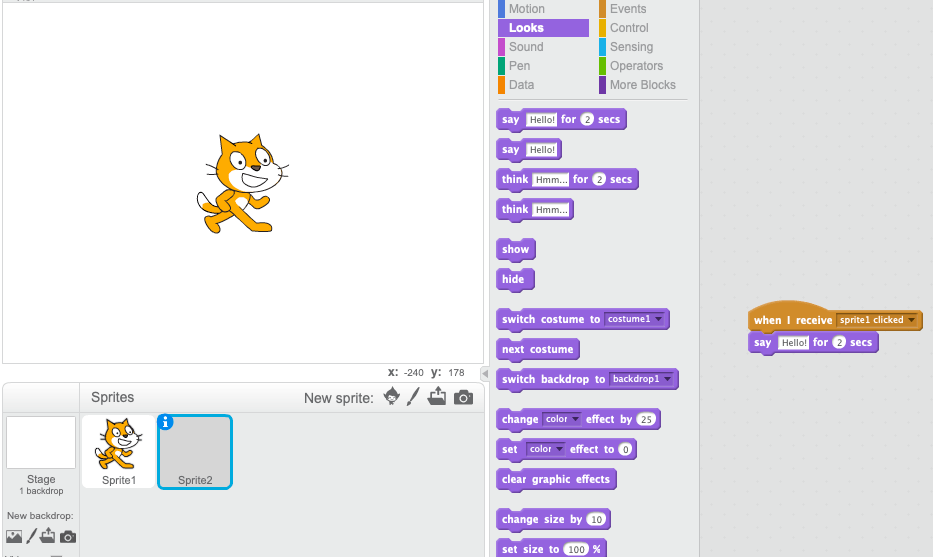Open the Sound blocks category
Viewport: 933px width, 557px height.
(526, 47)
